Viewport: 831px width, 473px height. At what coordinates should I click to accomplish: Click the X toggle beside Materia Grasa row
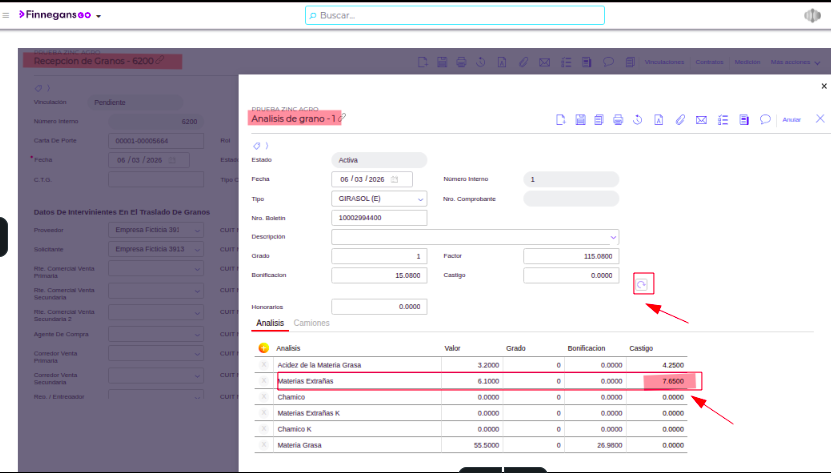(x=264, y=445)
